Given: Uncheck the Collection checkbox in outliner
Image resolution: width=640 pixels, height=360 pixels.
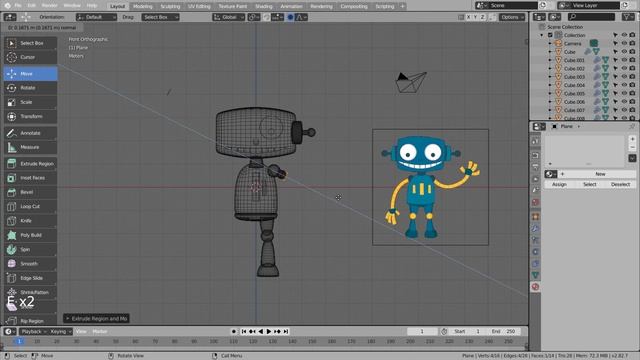Looking at the screenshot, I should click(550, 35).
